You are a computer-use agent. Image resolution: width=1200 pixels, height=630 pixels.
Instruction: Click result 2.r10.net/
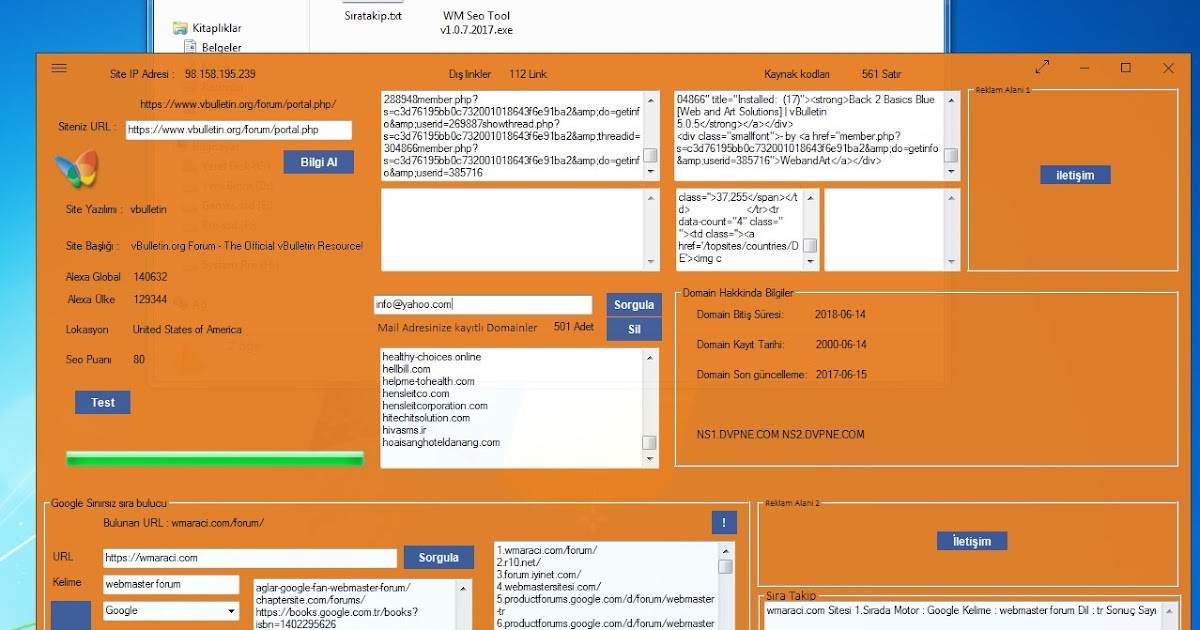pyautogui.click(x=520, y=562)
